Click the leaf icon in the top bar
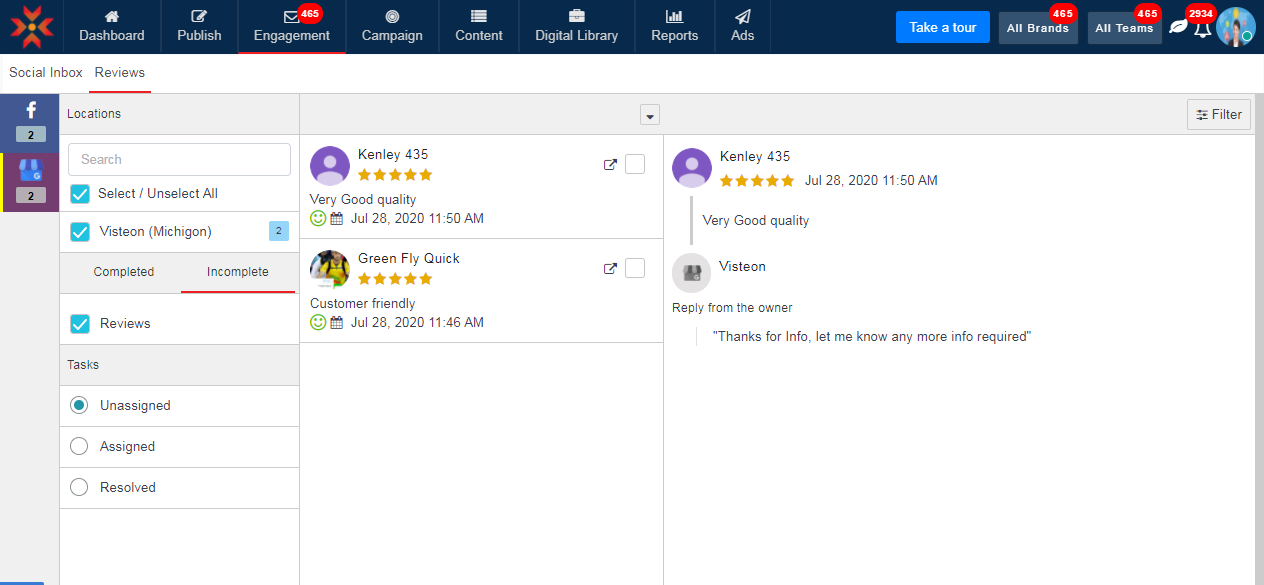Screen dimensions: 1264x585 pyautogui.click(x=1178, y=27)
